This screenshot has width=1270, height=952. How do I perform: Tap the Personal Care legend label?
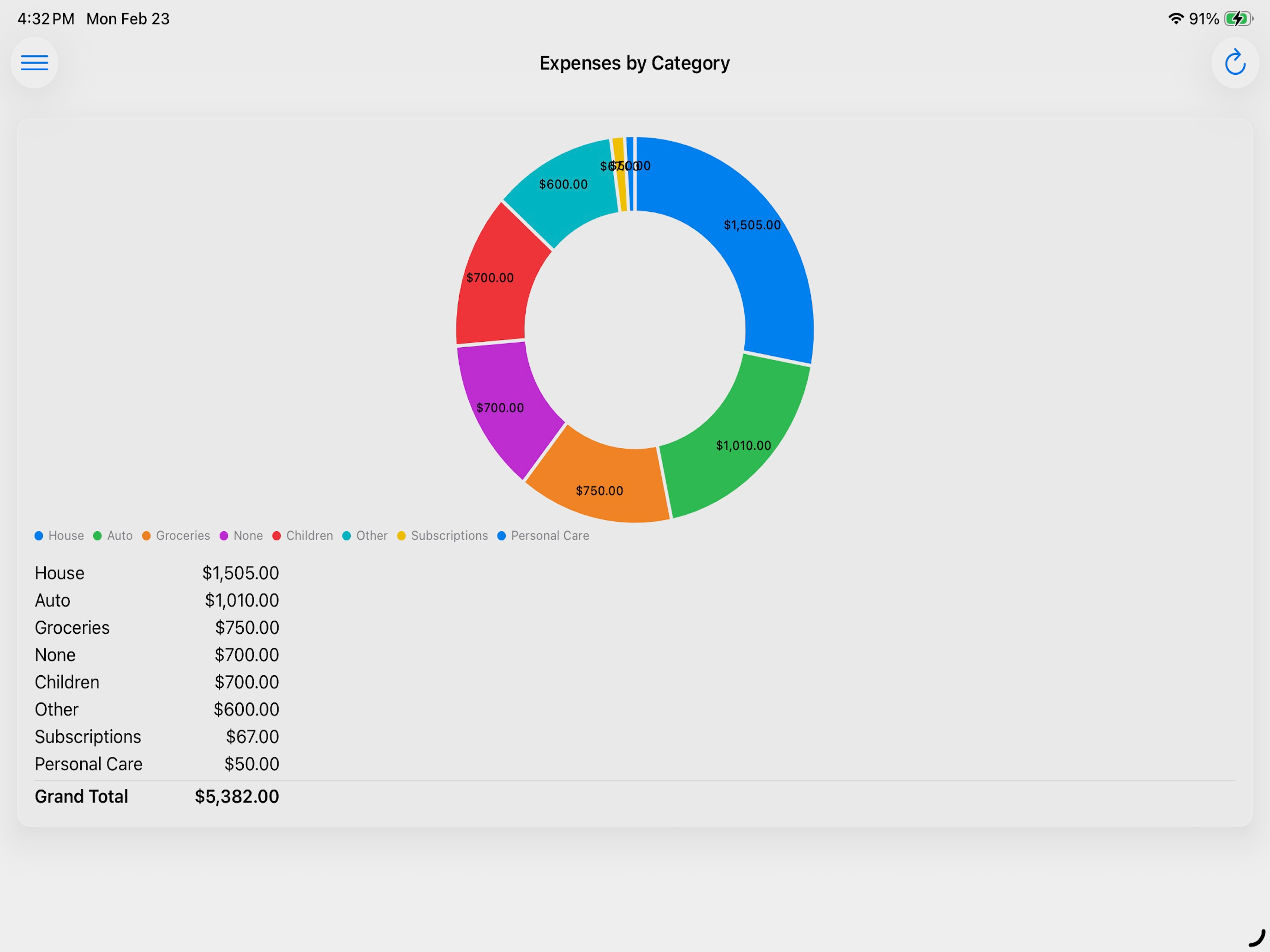point(550,535)
